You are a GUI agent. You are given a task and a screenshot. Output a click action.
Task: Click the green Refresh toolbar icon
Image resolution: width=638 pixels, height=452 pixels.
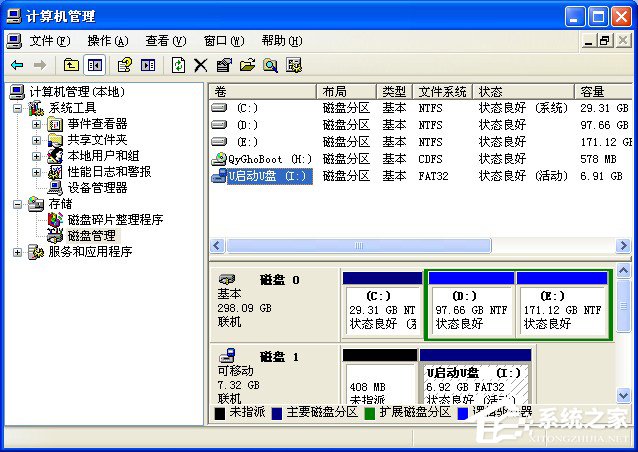[x=178, y=65]
